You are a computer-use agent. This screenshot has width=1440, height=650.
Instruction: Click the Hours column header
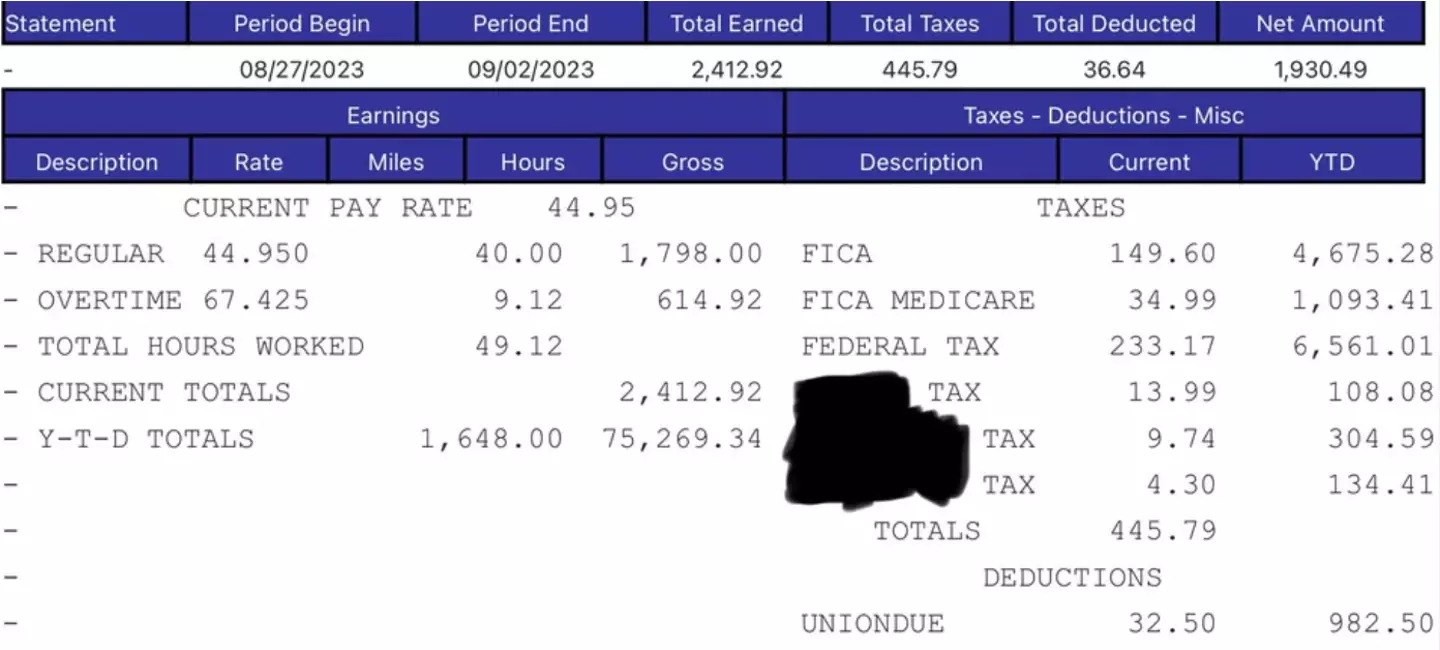(532, 162)
